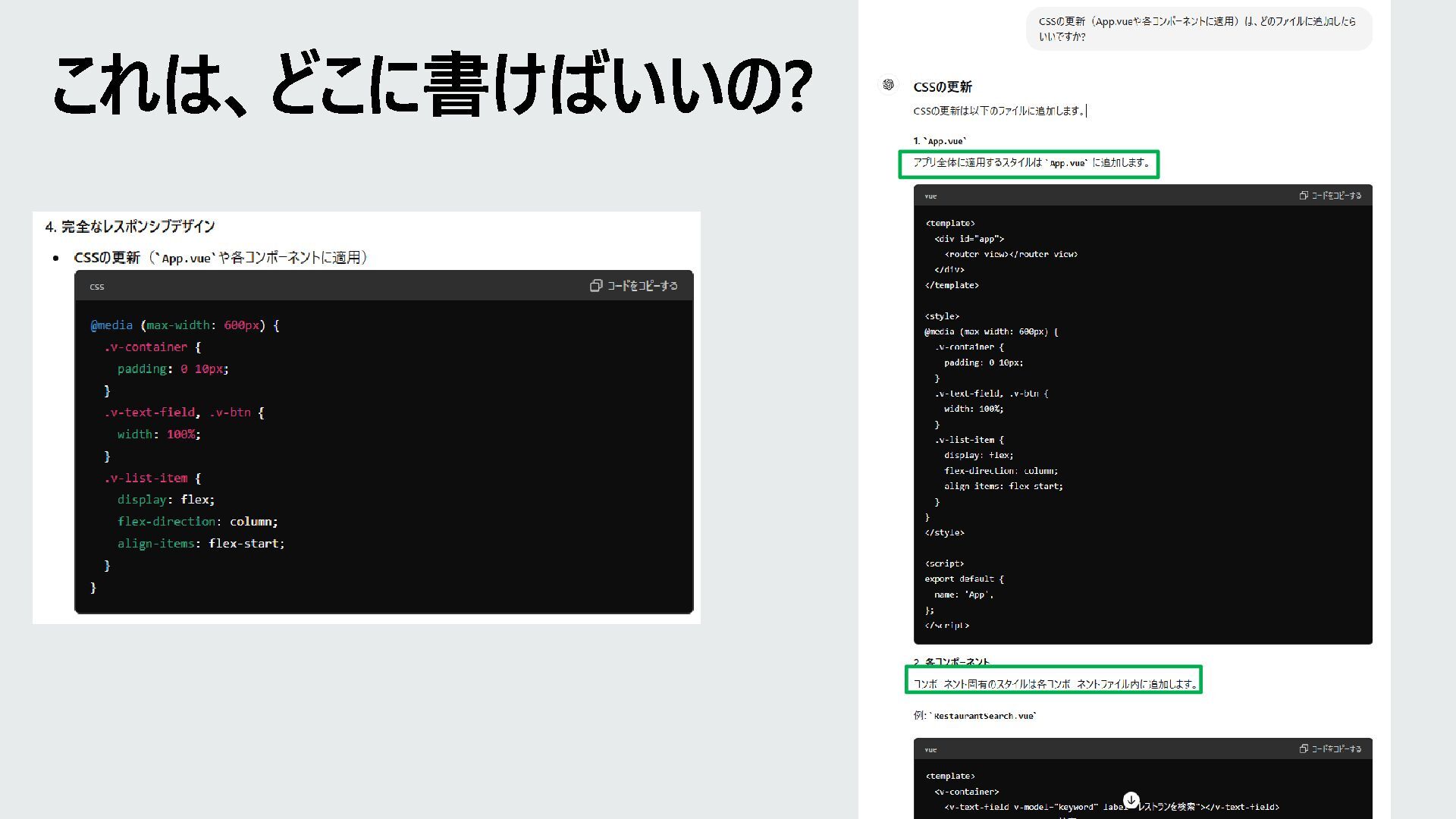Copy code from the bottom vue code block
This screenshot has width=1456, height=819.
[x=1330, y=748]
